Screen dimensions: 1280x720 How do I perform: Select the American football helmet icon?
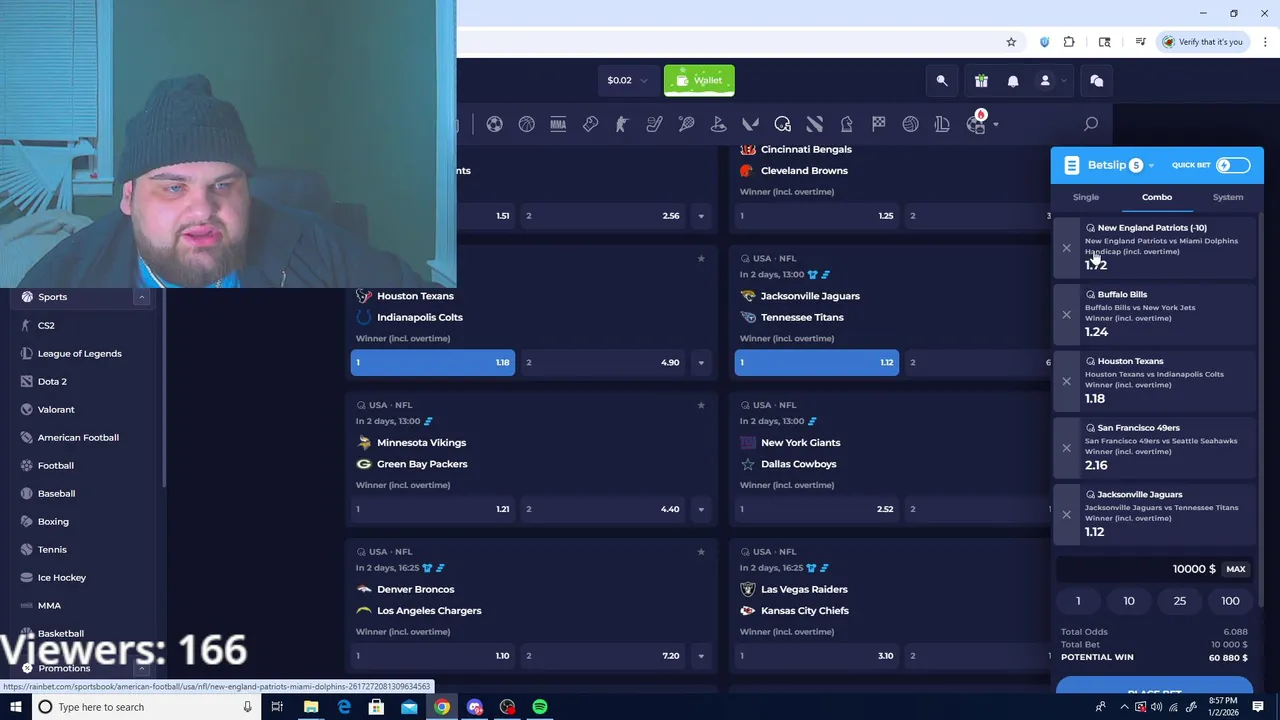pyautogui.click(x=782, y=124)
